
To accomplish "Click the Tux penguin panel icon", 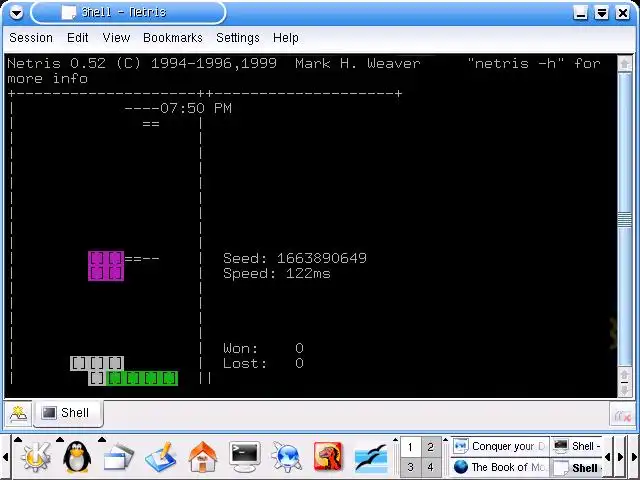I will tap(77, 458).
